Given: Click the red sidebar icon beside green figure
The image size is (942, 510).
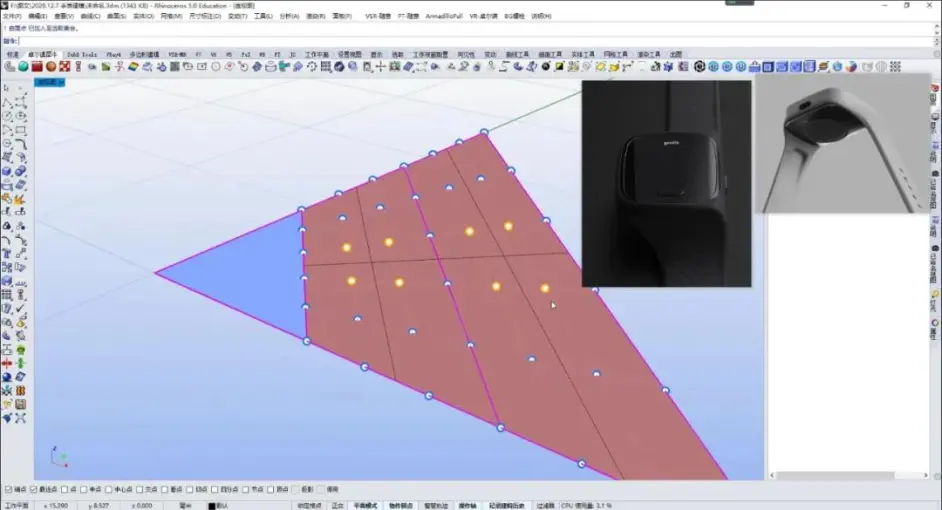Looking at the screenshot, I should [7, 363].
